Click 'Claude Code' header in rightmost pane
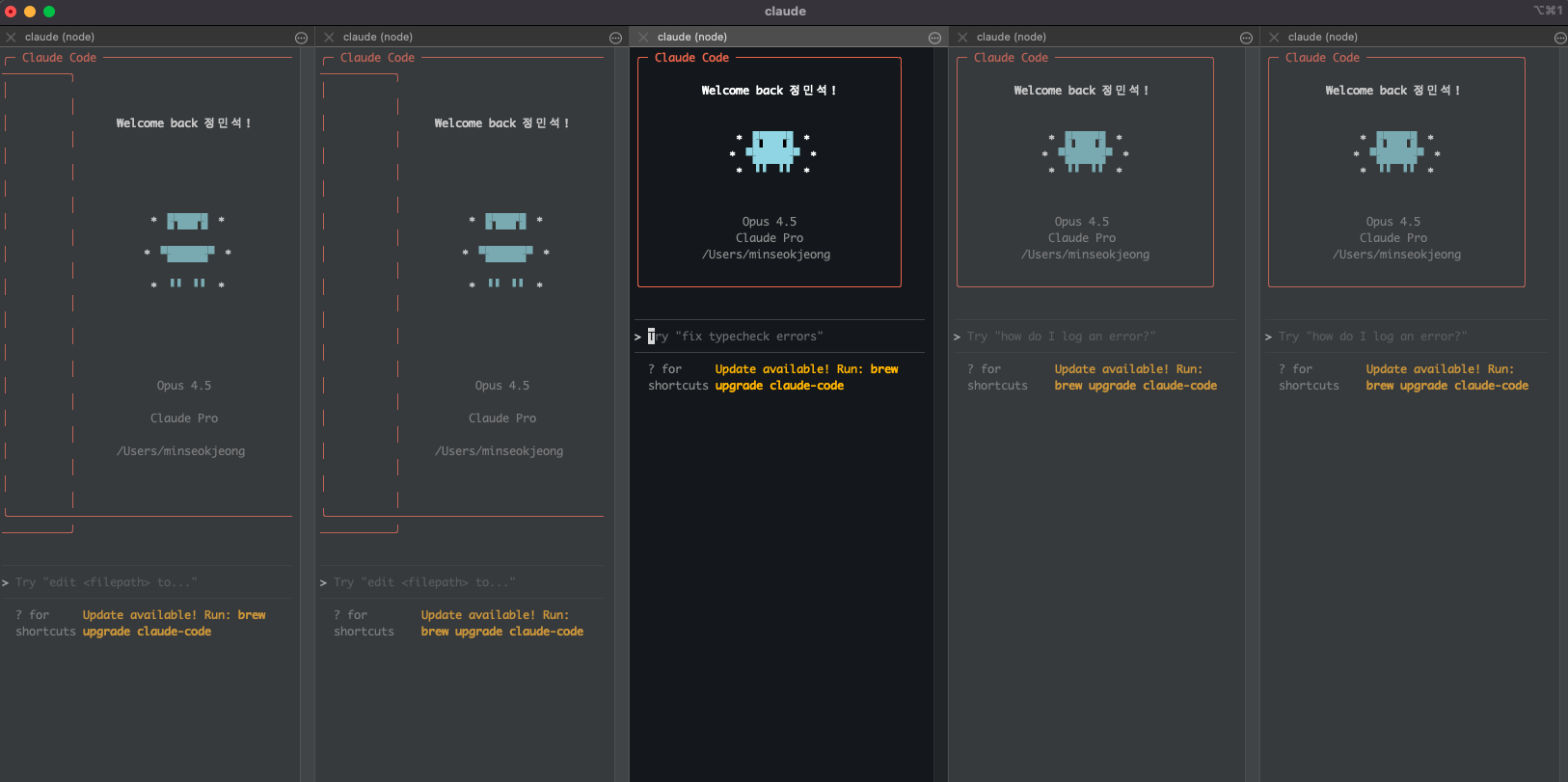The image size is (1568, 782). click(x=1322, y=58)
